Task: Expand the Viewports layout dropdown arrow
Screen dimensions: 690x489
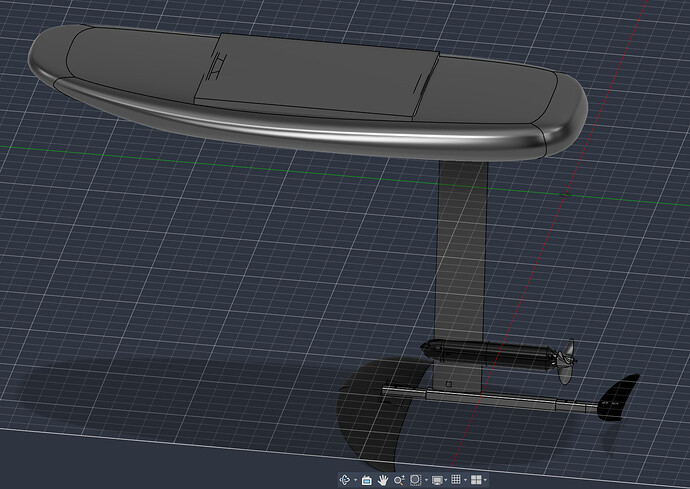Action: [x=485, y=480]
